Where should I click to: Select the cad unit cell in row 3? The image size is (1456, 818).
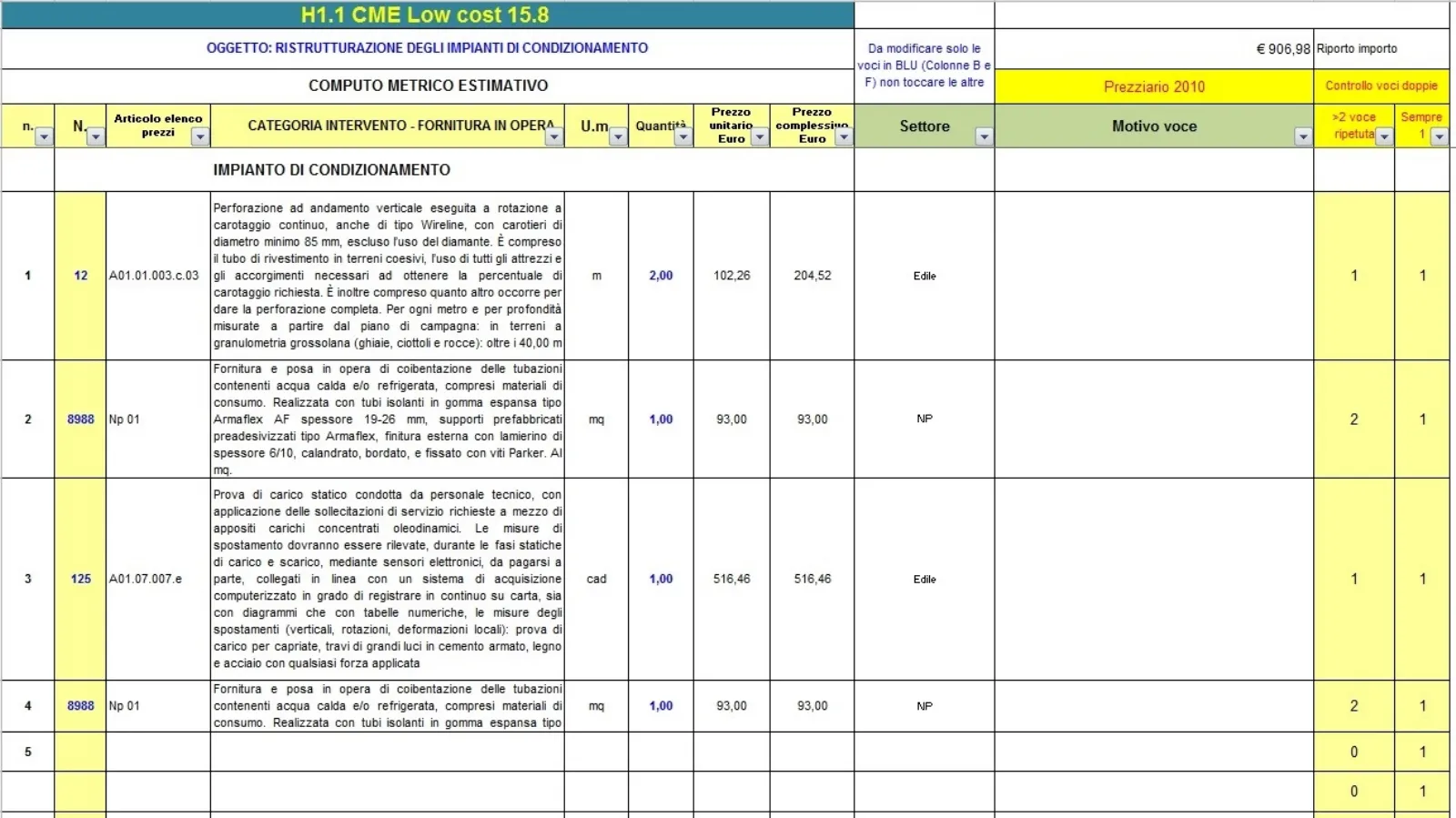[596, 579]
